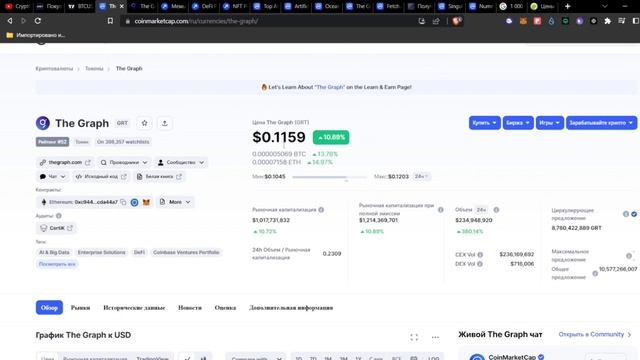Click Coinbase Ventures Portfolio tag
This screenshot has height=360, width=640.
[186, 253]
